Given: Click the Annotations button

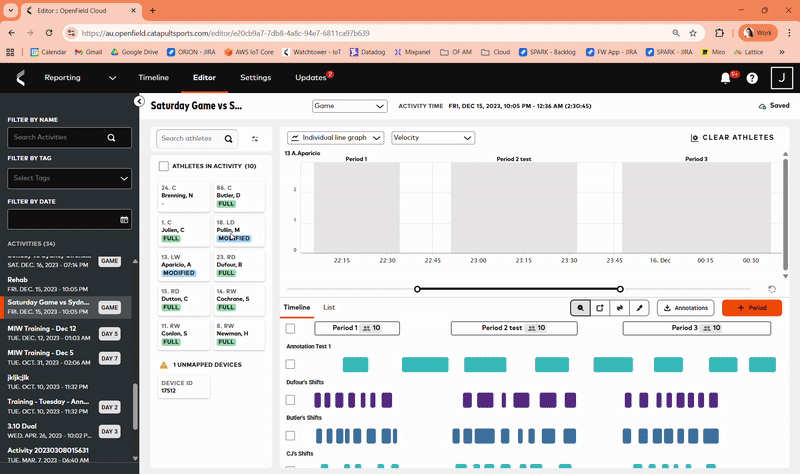Looking at the screenshot, I should (x=685, y=308).
